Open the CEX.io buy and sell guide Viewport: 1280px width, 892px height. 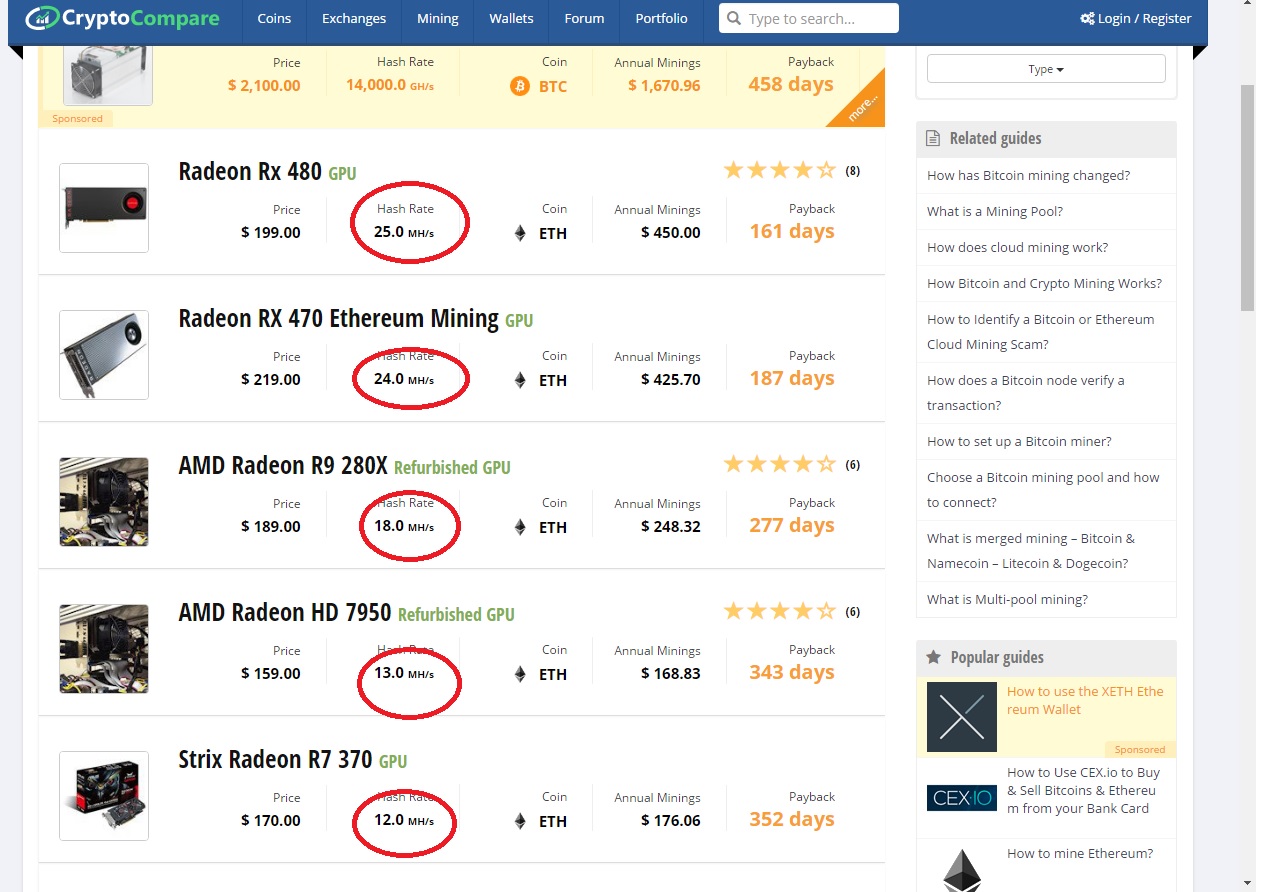point(1083,790)
